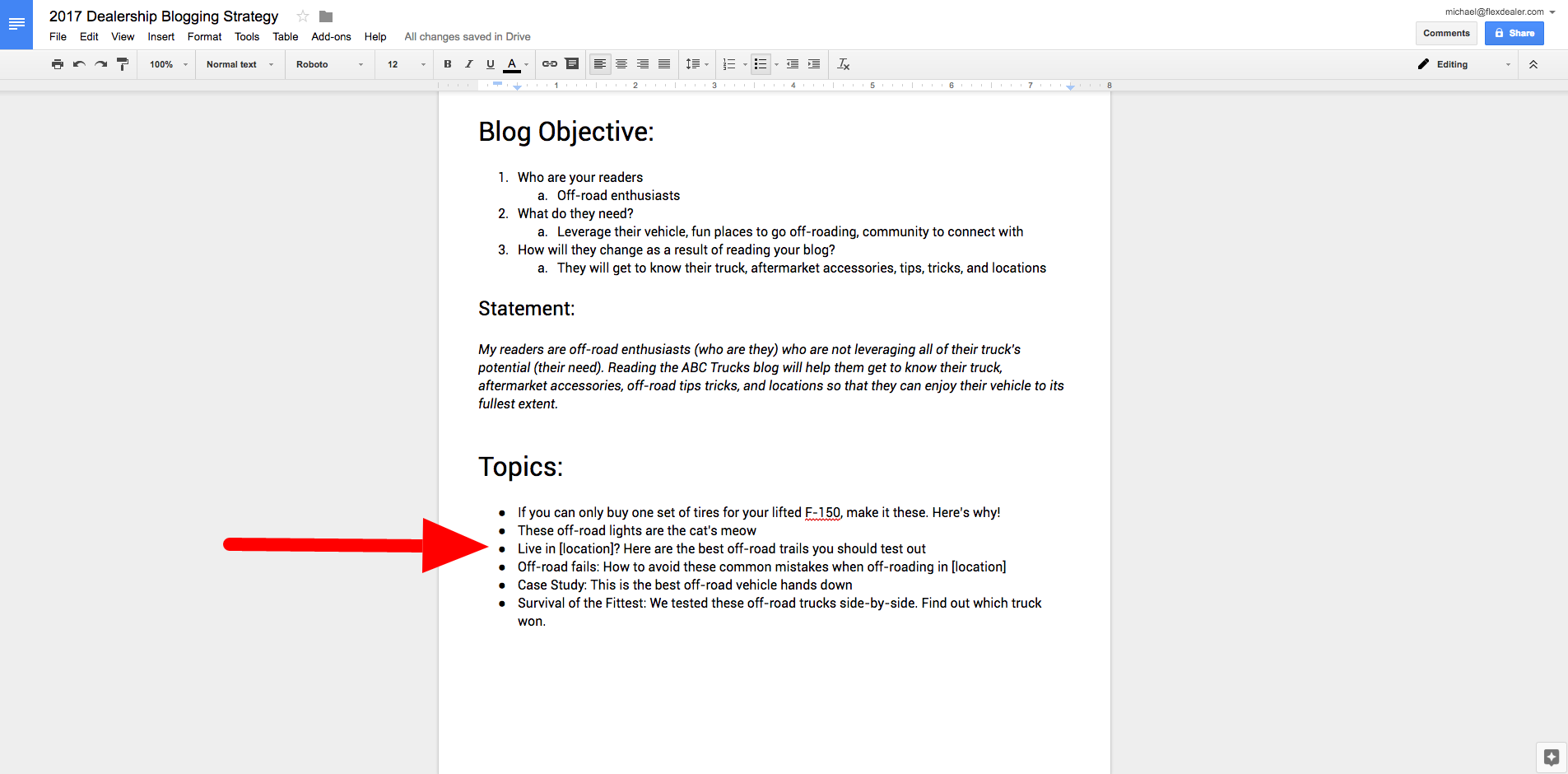1568x774 pixels.
Task: Open the Roboto font dropdown
Action: tap(329, 64)
